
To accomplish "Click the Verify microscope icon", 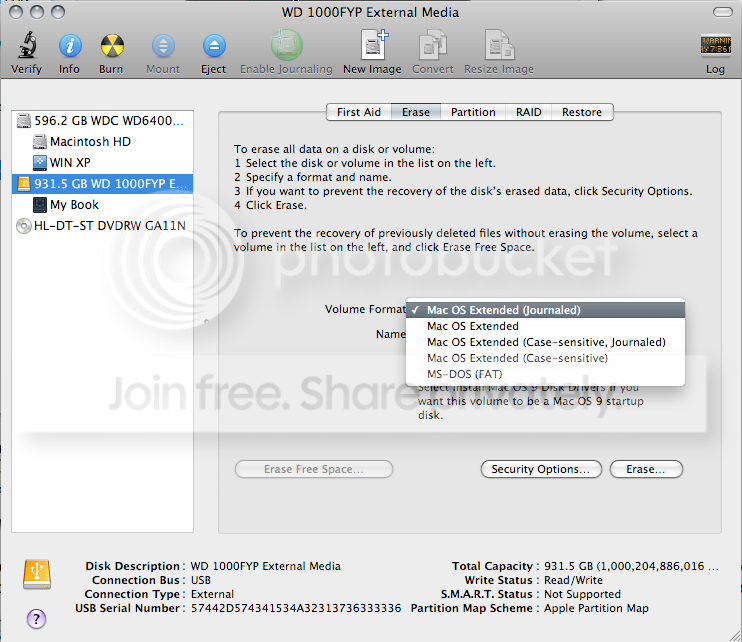I will (26, 46).
